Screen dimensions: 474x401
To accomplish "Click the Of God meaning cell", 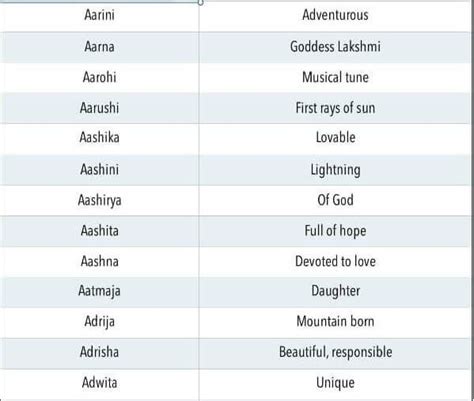I will click(335, 200).
